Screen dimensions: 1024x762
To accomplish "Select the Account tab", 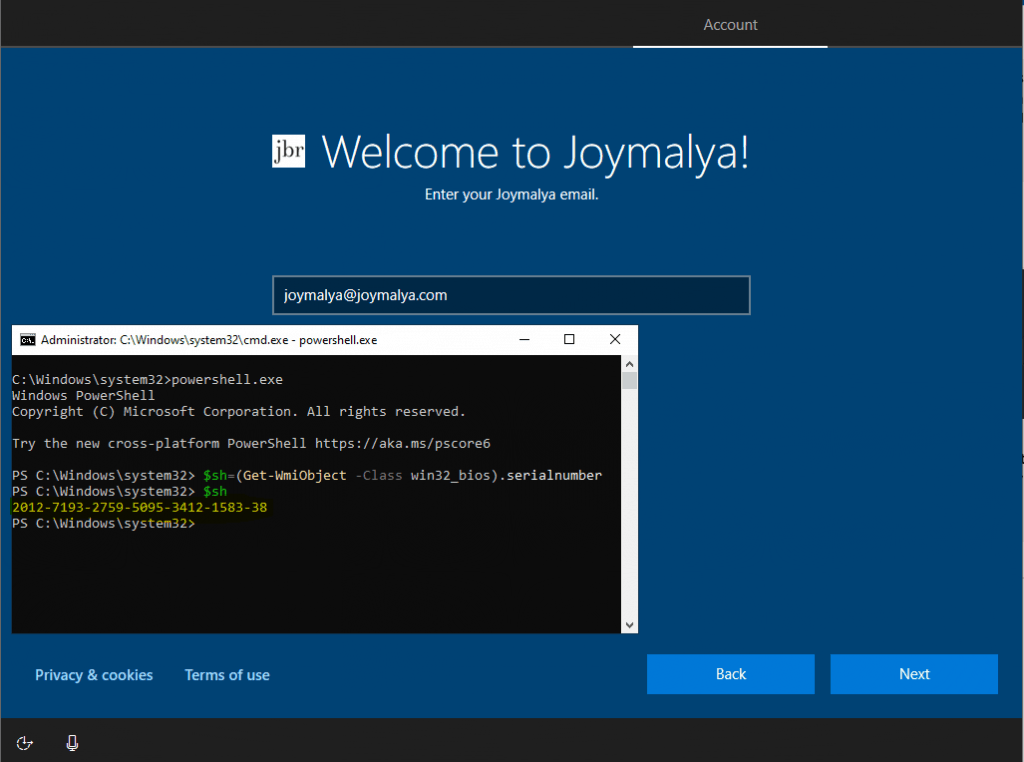I will pyautogui.click(x=730, y=25).
